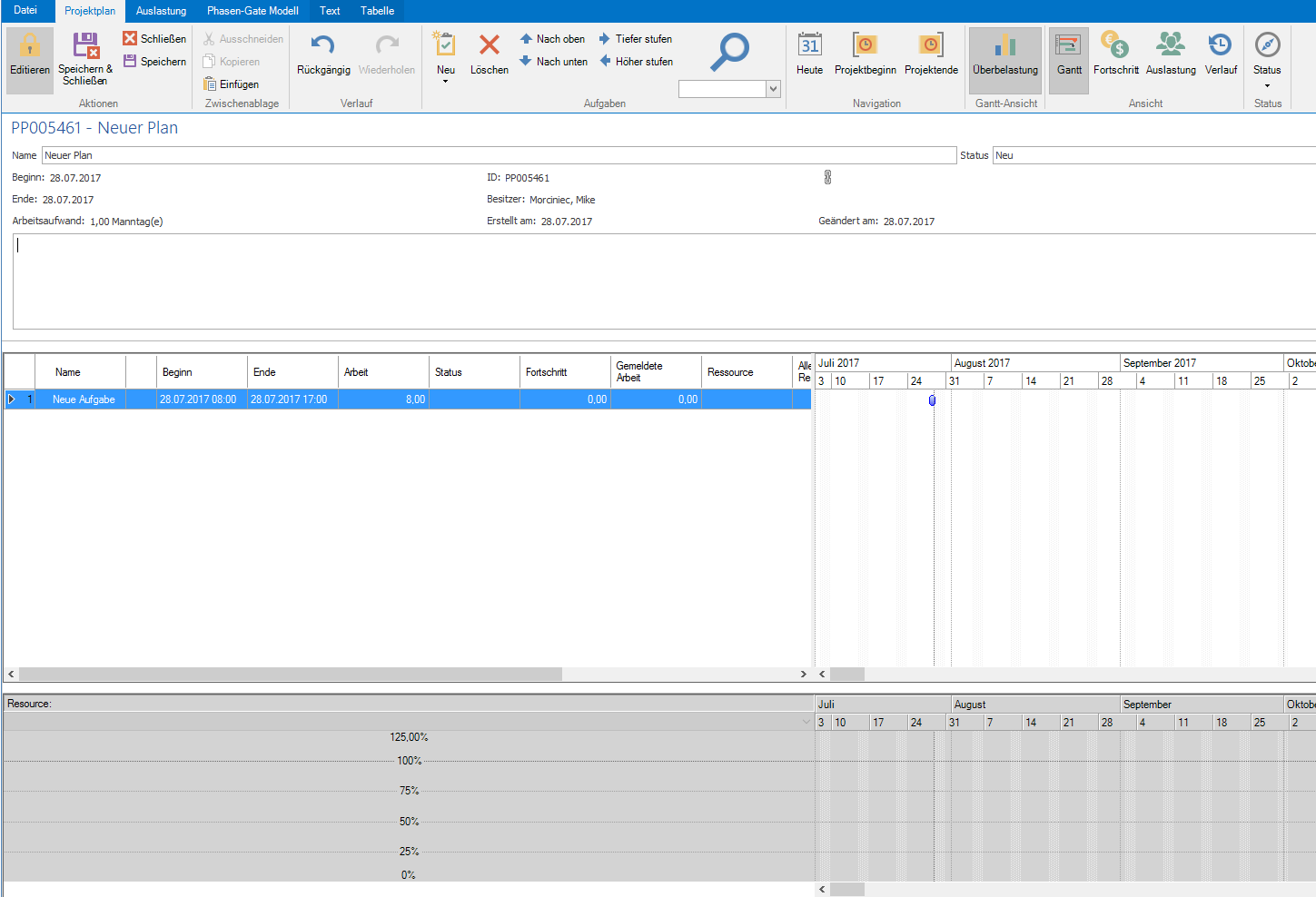The image size is (1316, 897).
Task: Click the magnifying glass search icon
Action: pos(729,52)
